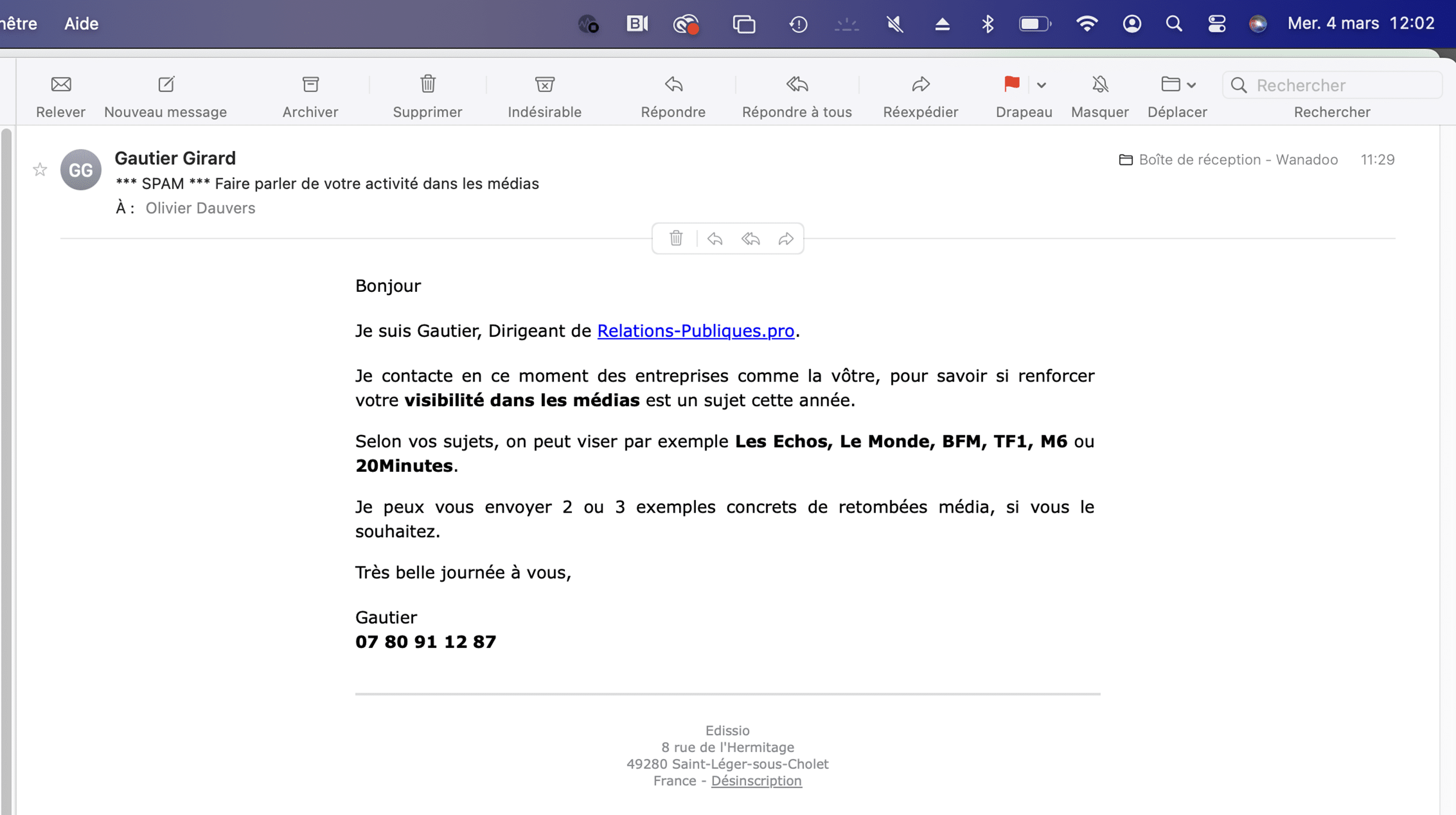
Task: Delete the message with Supprimer trash icon
Action: click(427, 85)
